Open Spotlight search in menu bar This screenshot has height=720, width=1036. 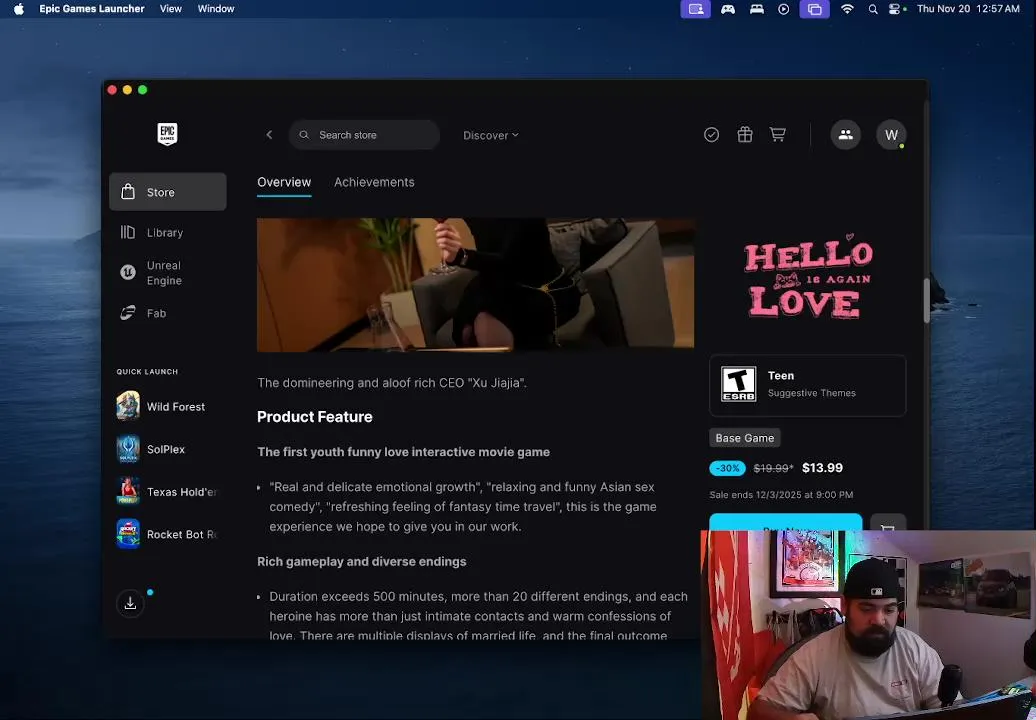[873, 9]
